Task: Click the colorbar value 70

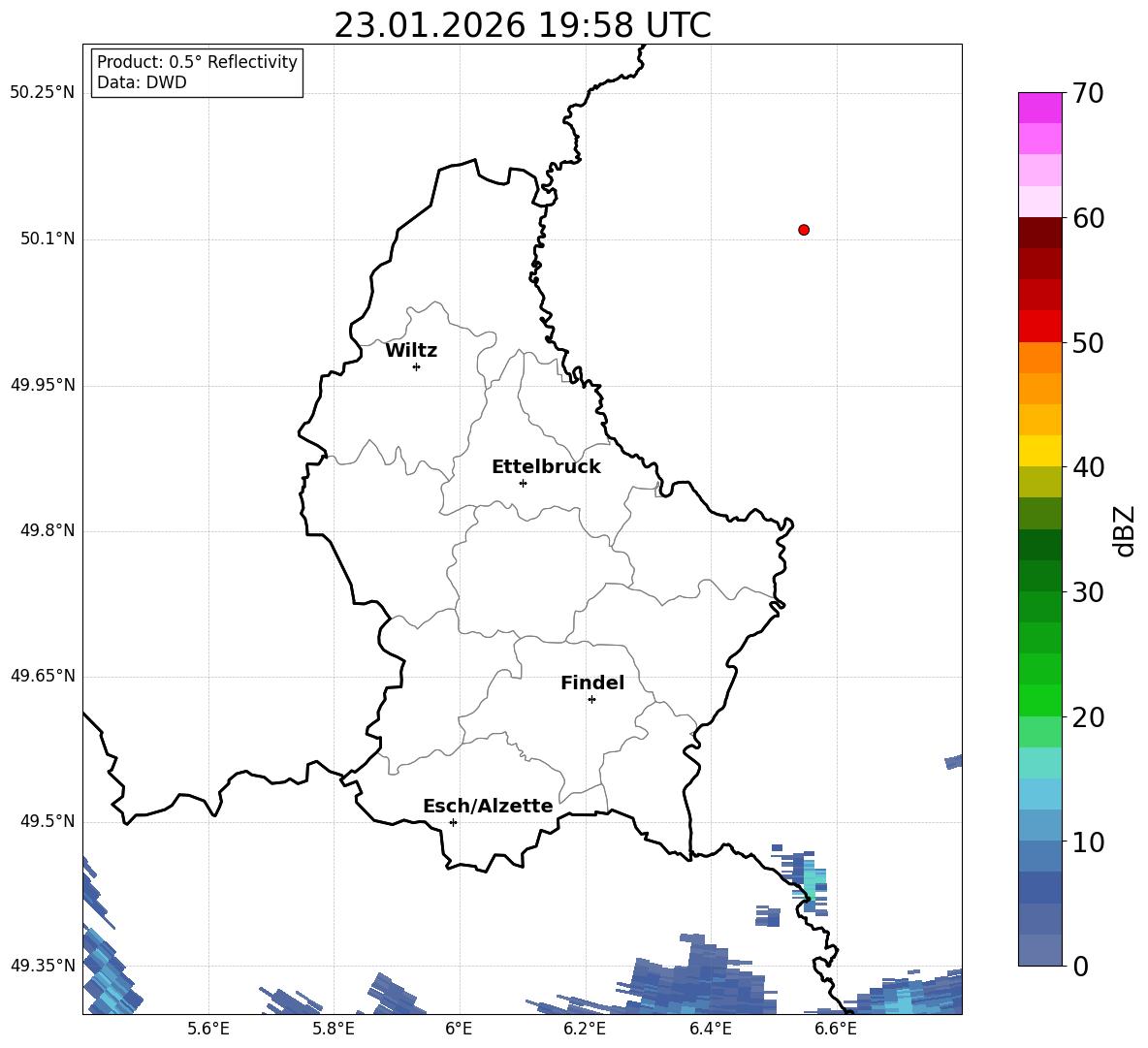Action: pos(1088,93)
